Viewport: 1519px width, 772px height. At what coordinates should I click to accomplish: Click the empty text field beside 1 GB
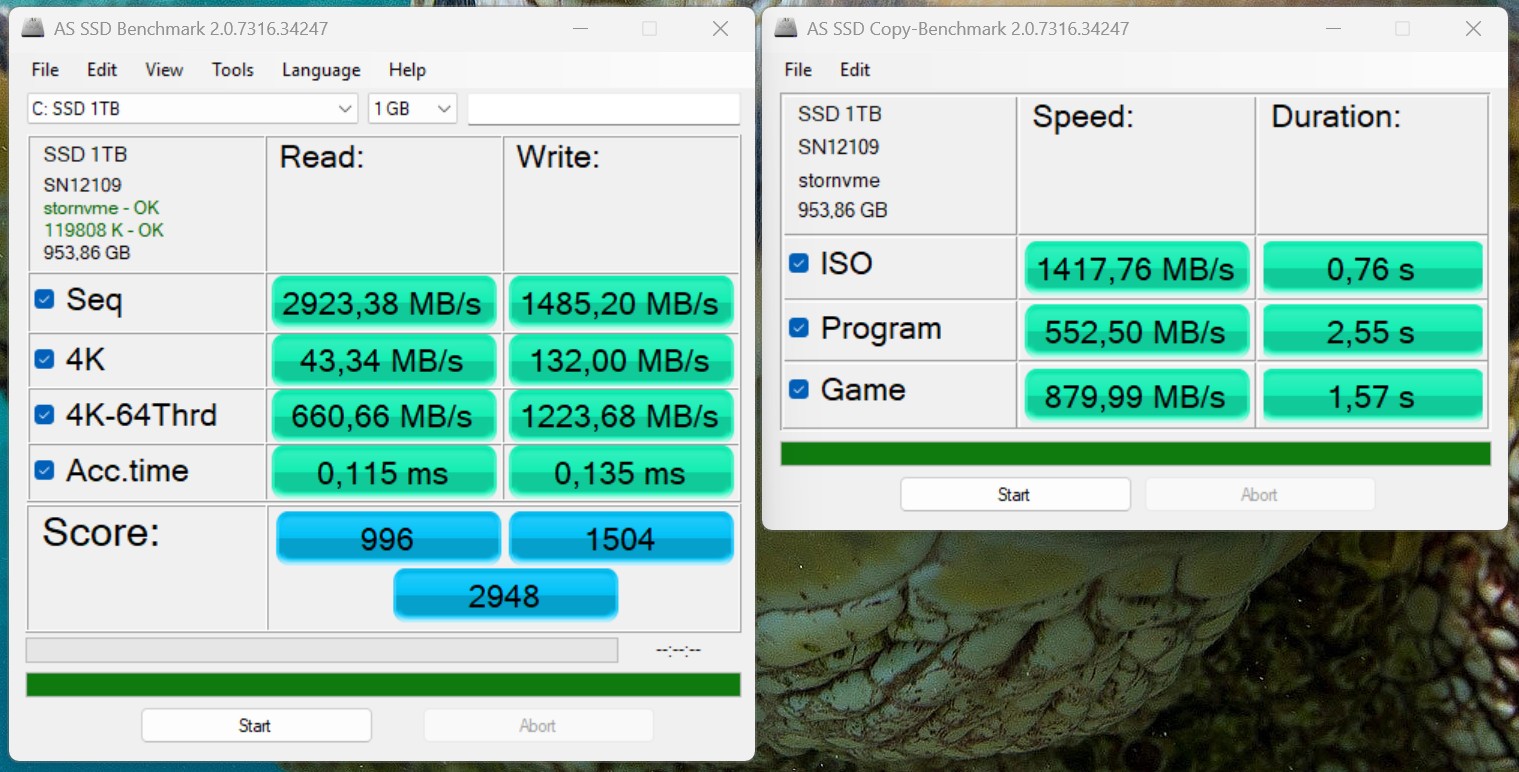[603, 109]
